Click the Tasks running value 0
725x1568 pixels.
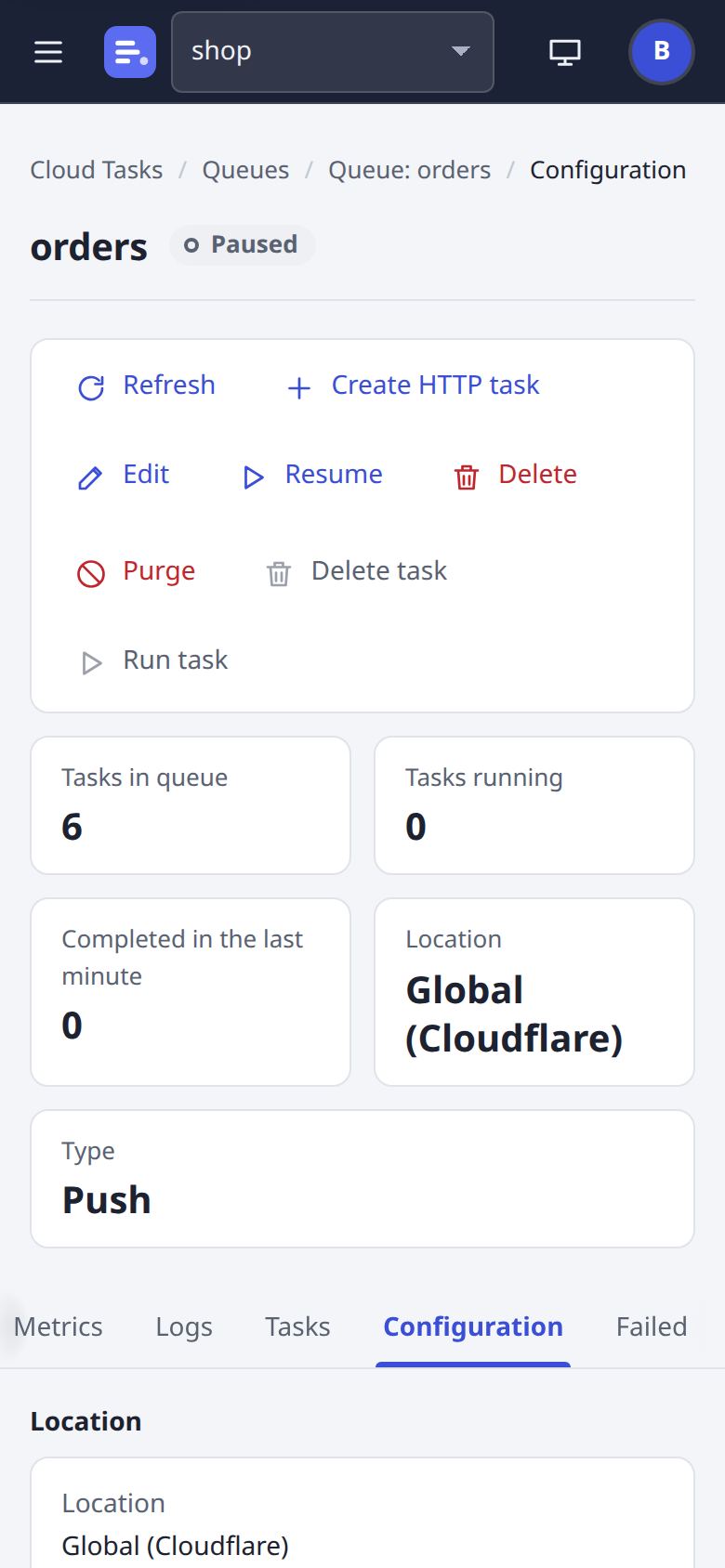416,827
